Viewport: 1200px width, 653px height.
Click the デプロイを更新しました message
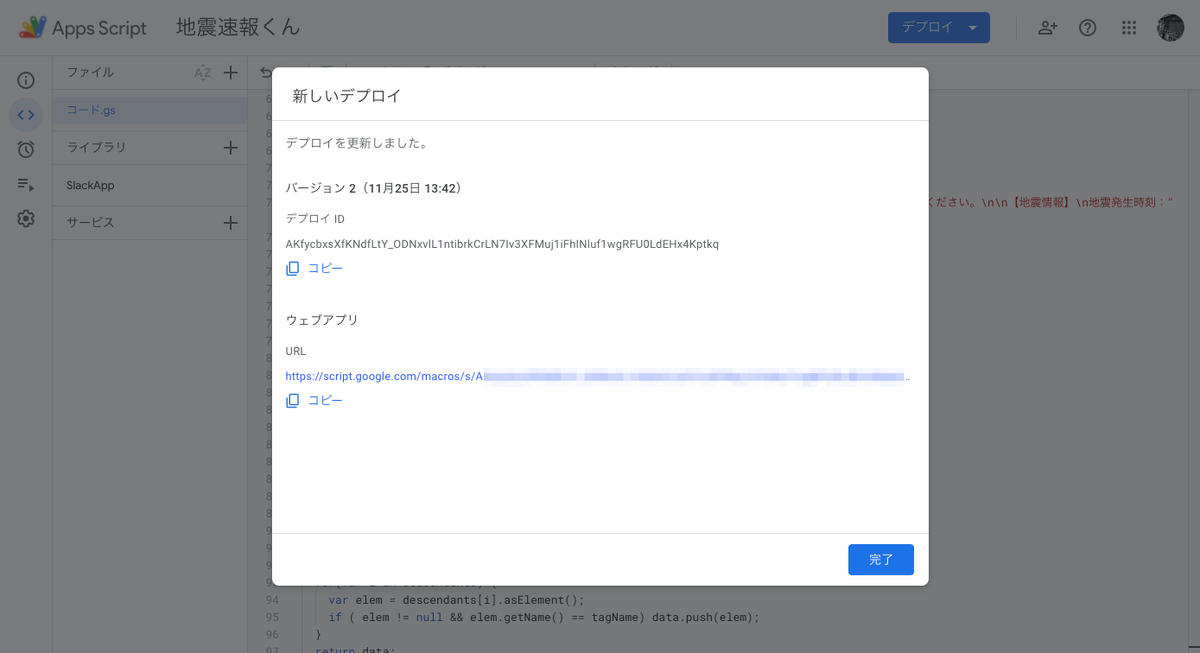coord(357,143)
